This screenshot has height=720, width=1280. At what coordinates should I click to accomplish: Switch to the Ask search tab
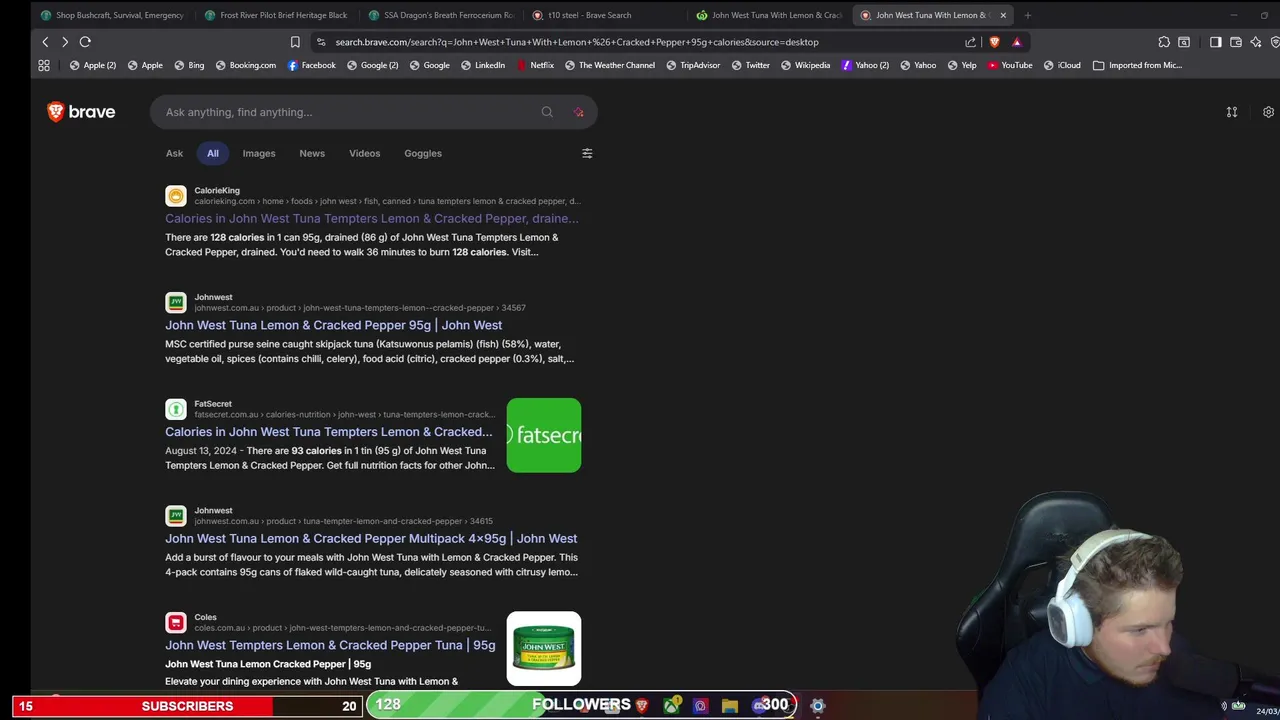tap(174, 153)
